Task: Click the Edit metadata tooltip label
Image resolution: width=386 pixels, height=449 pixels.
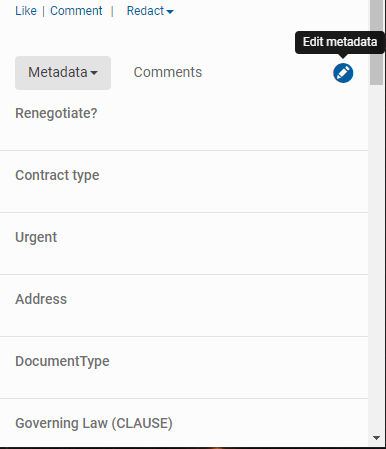Action: click(x=340, y=42)
